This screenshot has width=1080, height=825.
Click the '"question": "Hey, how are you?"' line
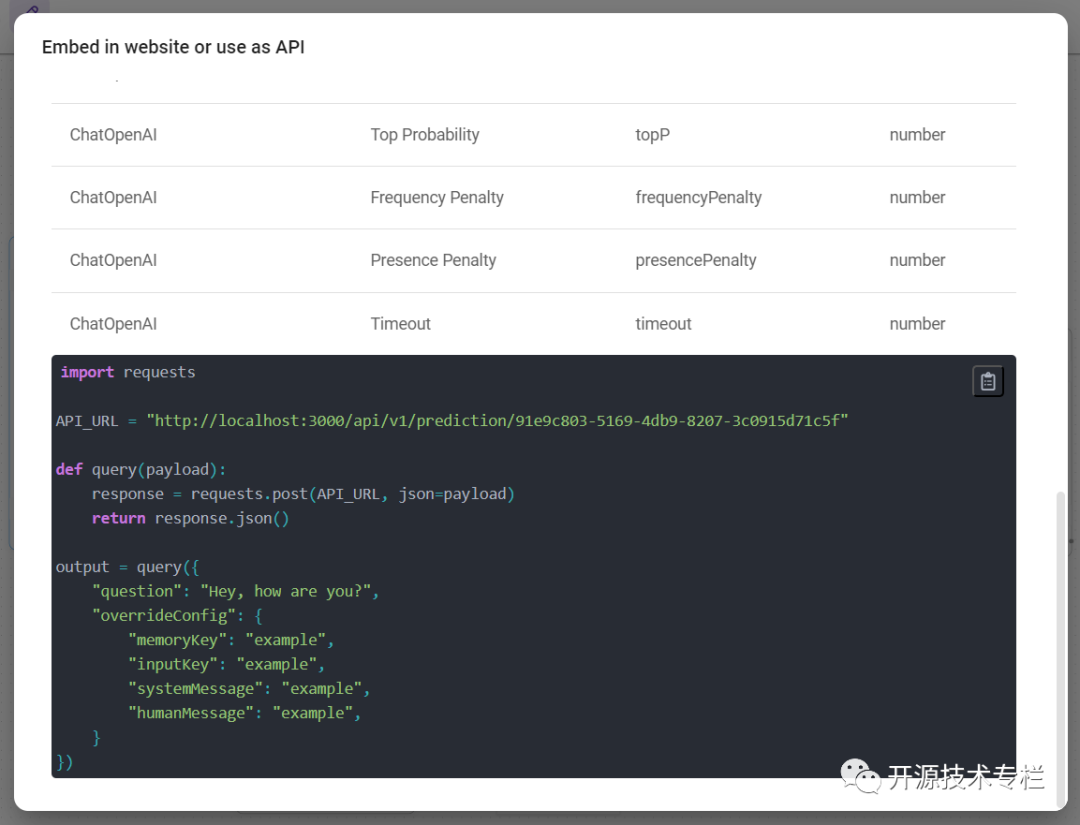tap(236, 592)
